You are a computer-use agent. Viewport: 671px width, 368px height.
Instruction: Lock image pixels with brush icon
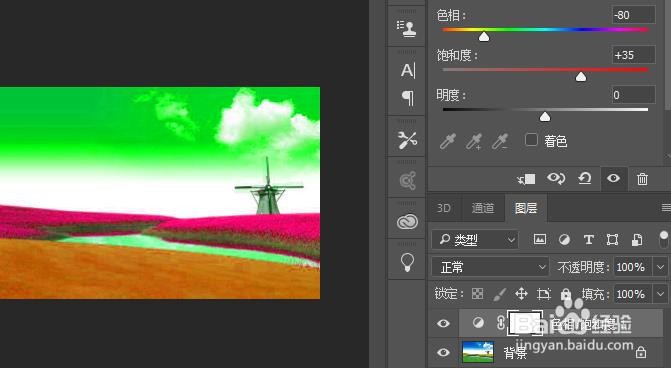499,294
